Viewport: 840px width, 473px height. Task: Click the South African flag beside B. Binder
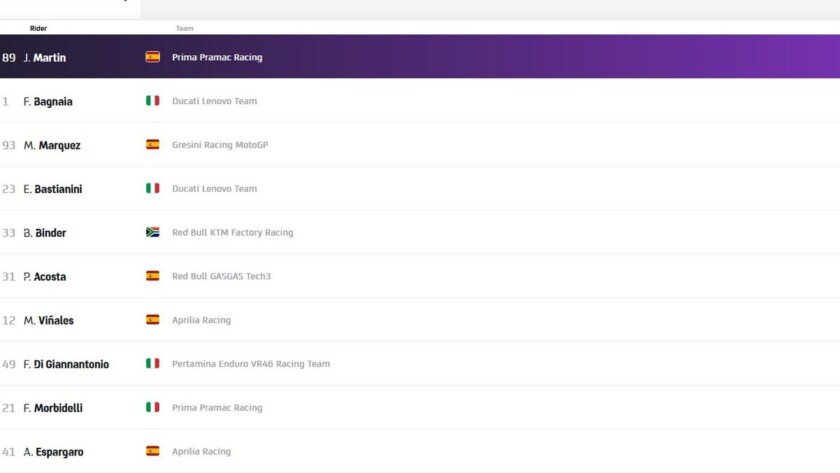pos(152,232)
